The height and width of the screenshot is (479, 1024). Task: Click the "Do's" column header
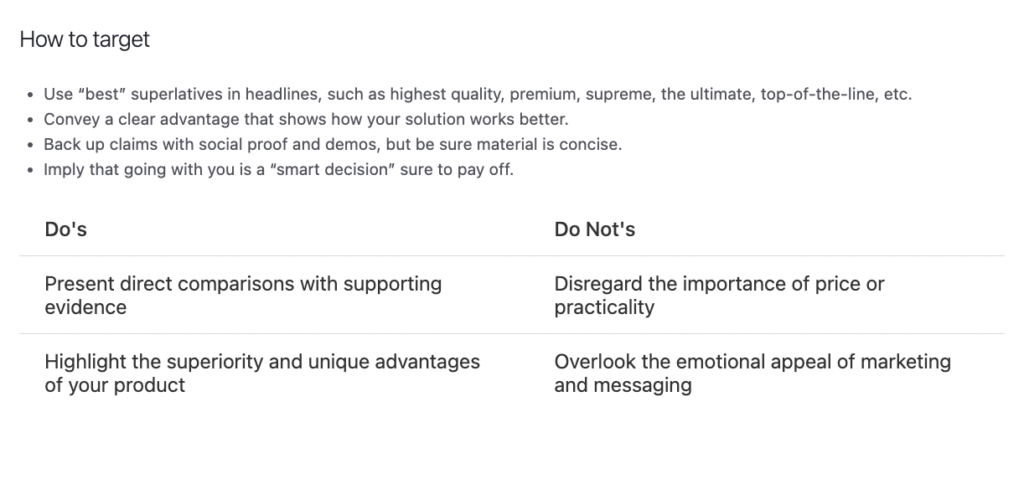(66, 230)
